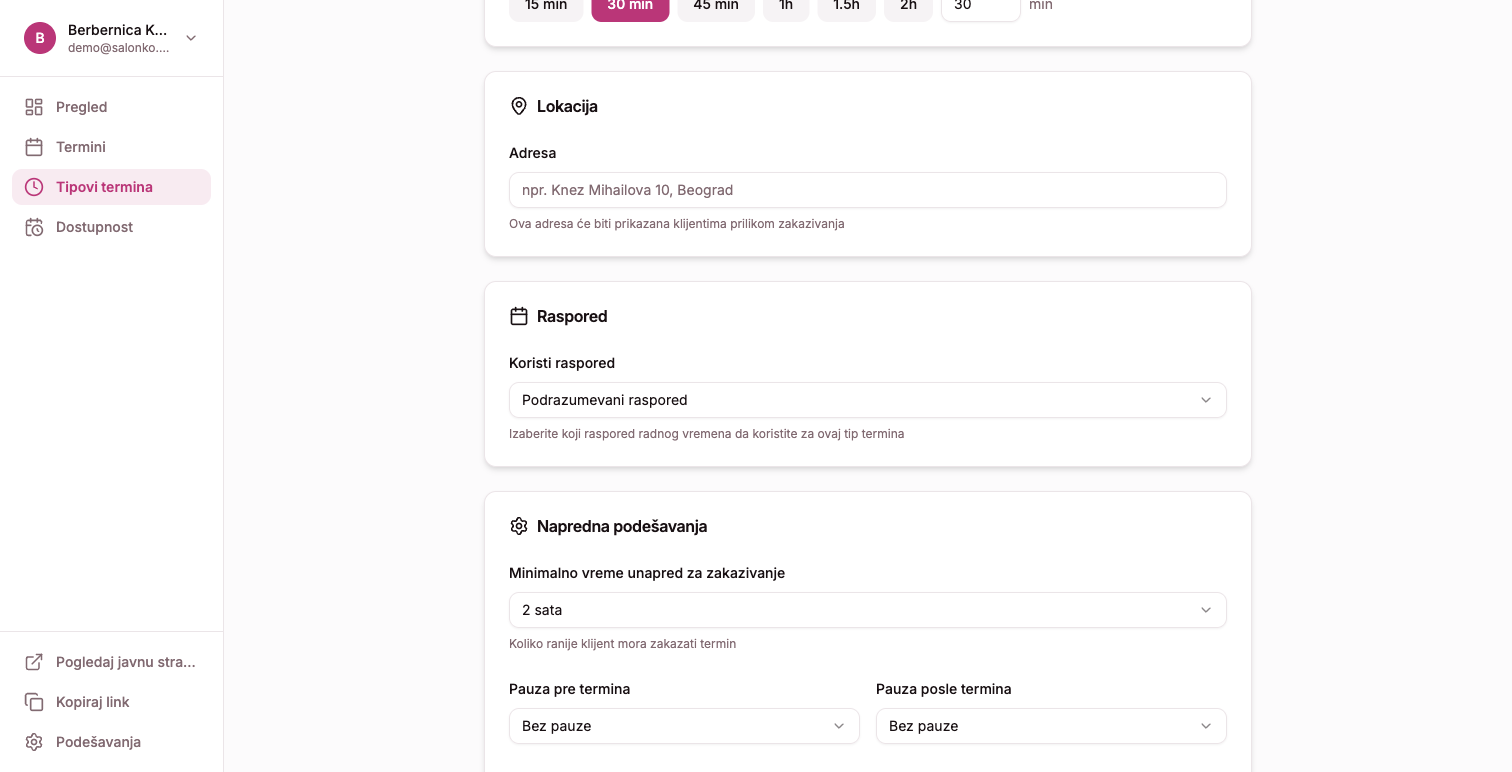Click the Dostupnost calendar-clock icon

34,227
